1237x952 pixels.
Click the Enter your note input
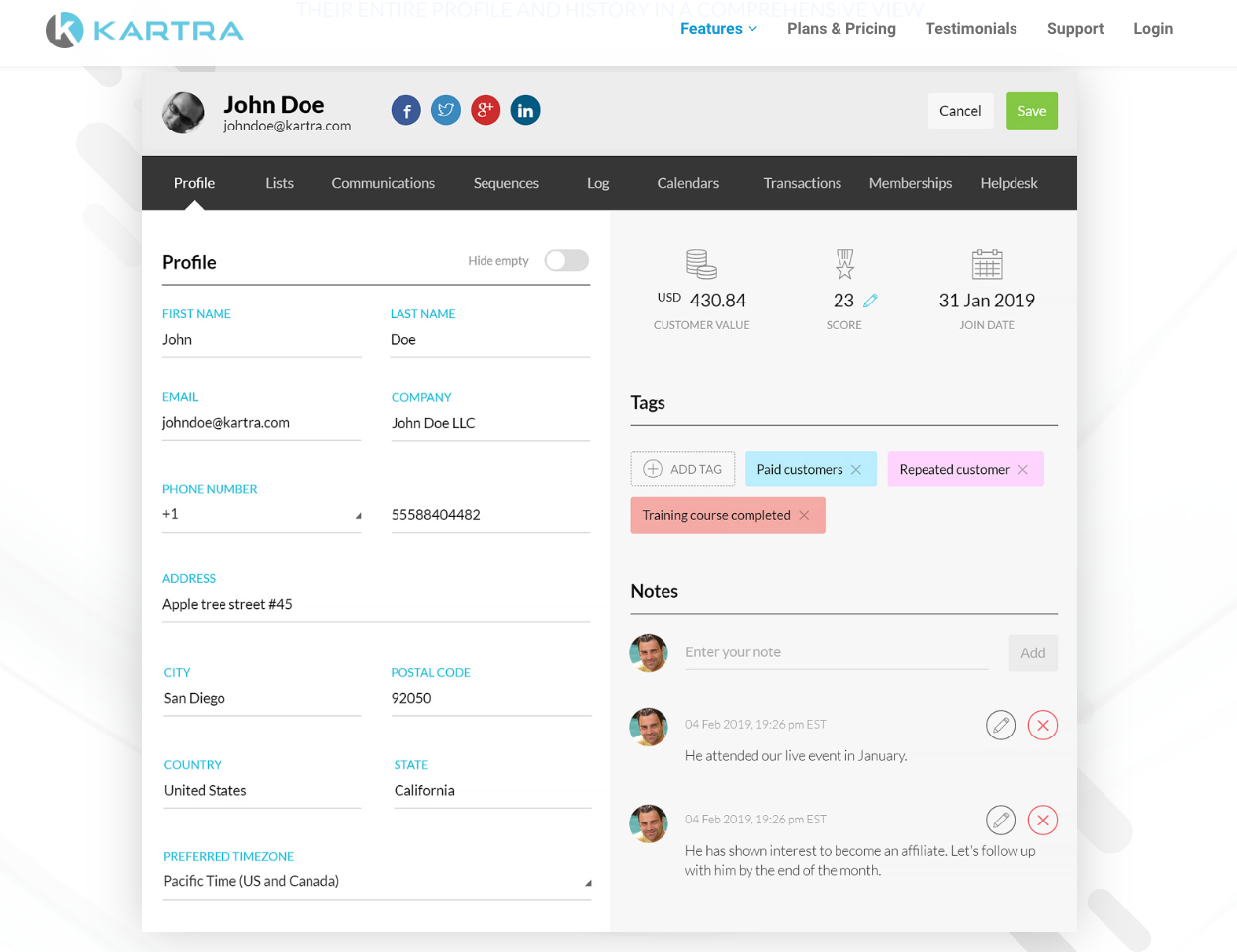[x=837, y=652]
